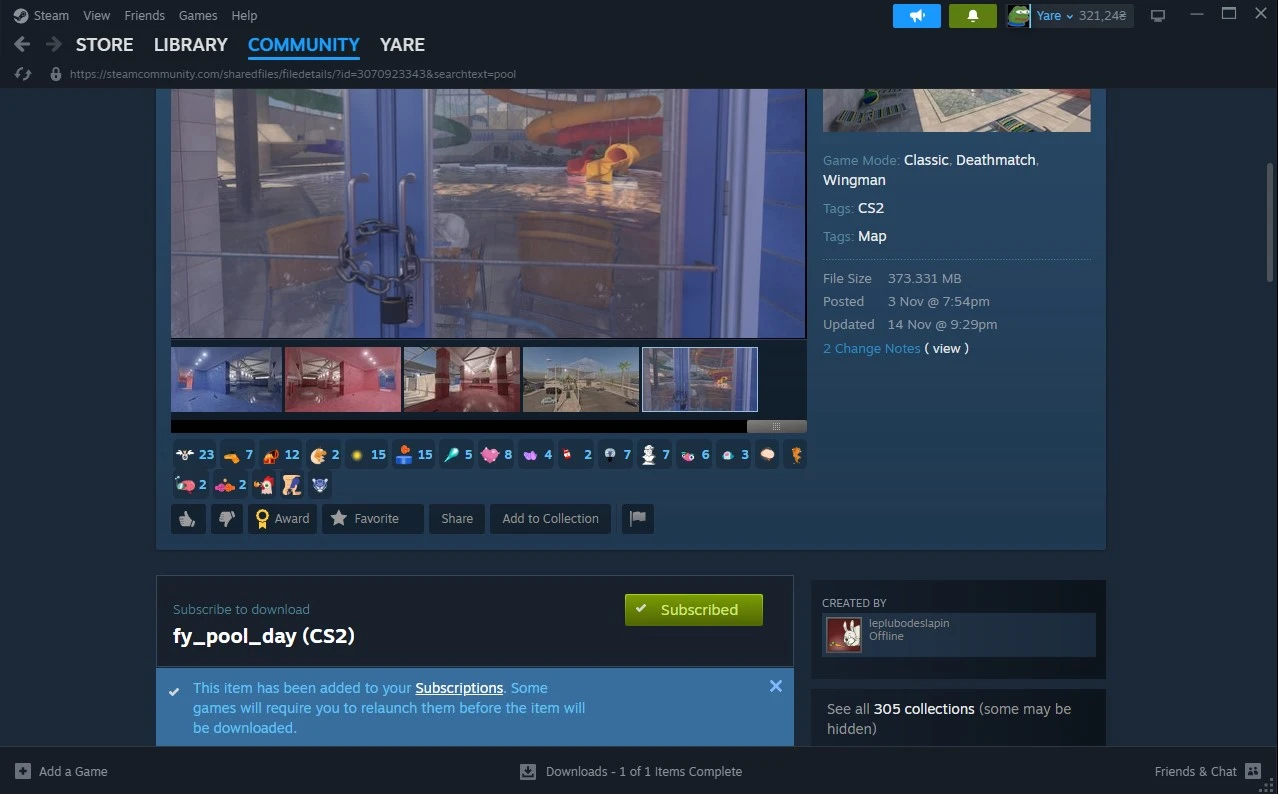Report item with the flag icon
This screenshot has height=794, width=1278.
pos(637,518)
